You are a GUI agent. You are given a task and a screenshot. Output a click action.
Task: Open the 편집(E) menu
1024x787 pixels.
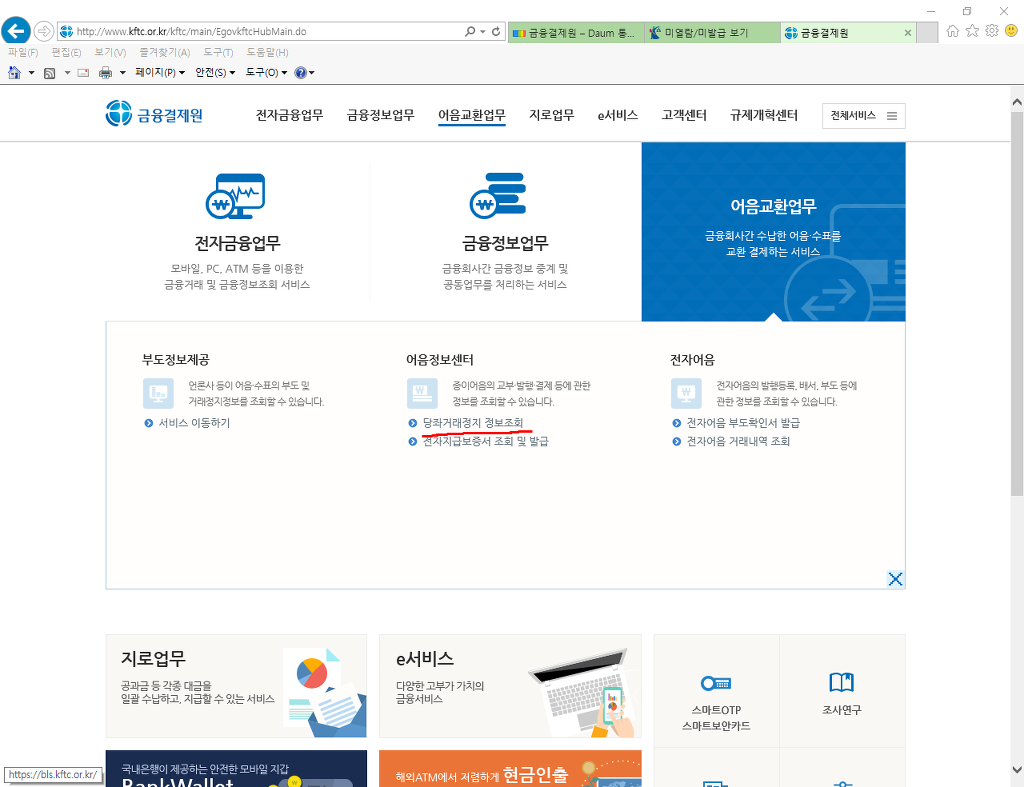66,52
